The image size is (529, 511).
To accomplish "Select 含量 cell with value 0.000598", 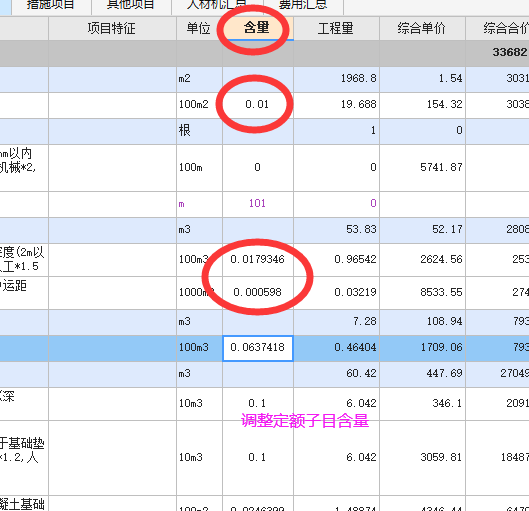I will [258, 292].
